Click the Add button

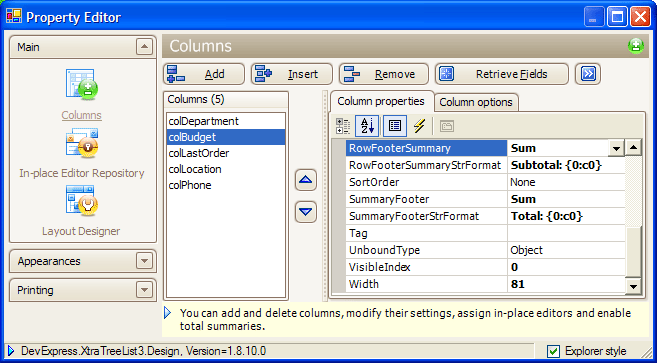(204, 74)
